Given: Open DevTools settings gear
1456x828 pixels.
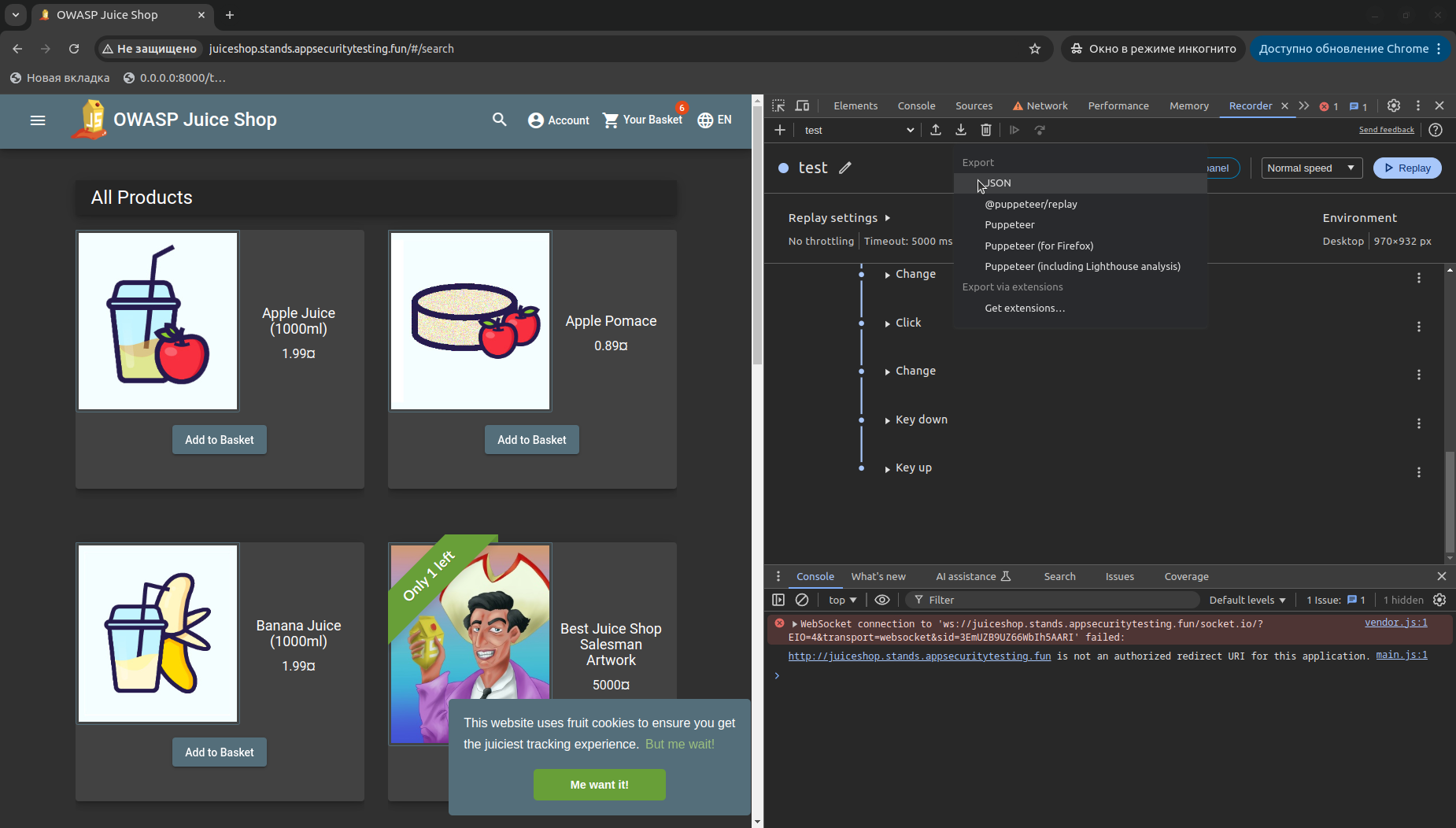Looking at the screenshot, I should pyautogui.click(x=1394, y=105).
